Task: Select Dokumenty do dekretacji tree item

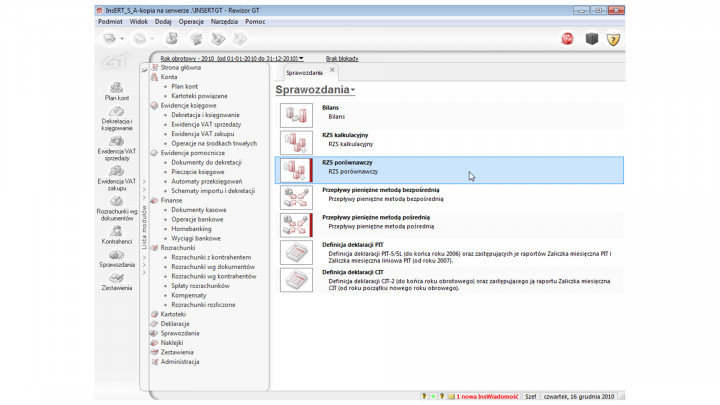Action: click(206, 163)
